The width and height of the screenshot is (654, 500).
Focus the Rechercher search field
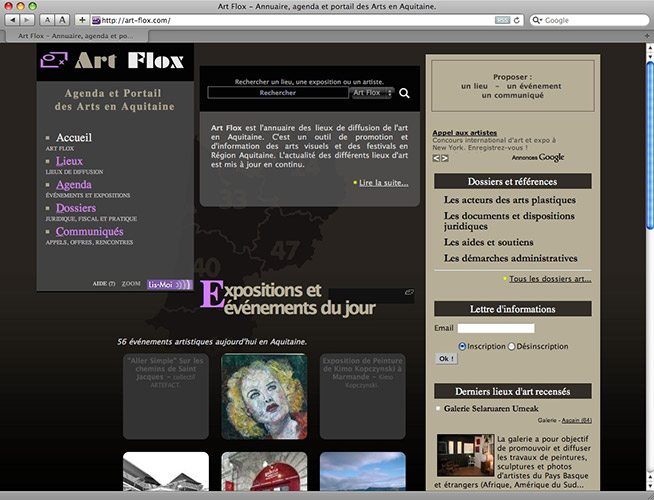(x=278, y=93)
